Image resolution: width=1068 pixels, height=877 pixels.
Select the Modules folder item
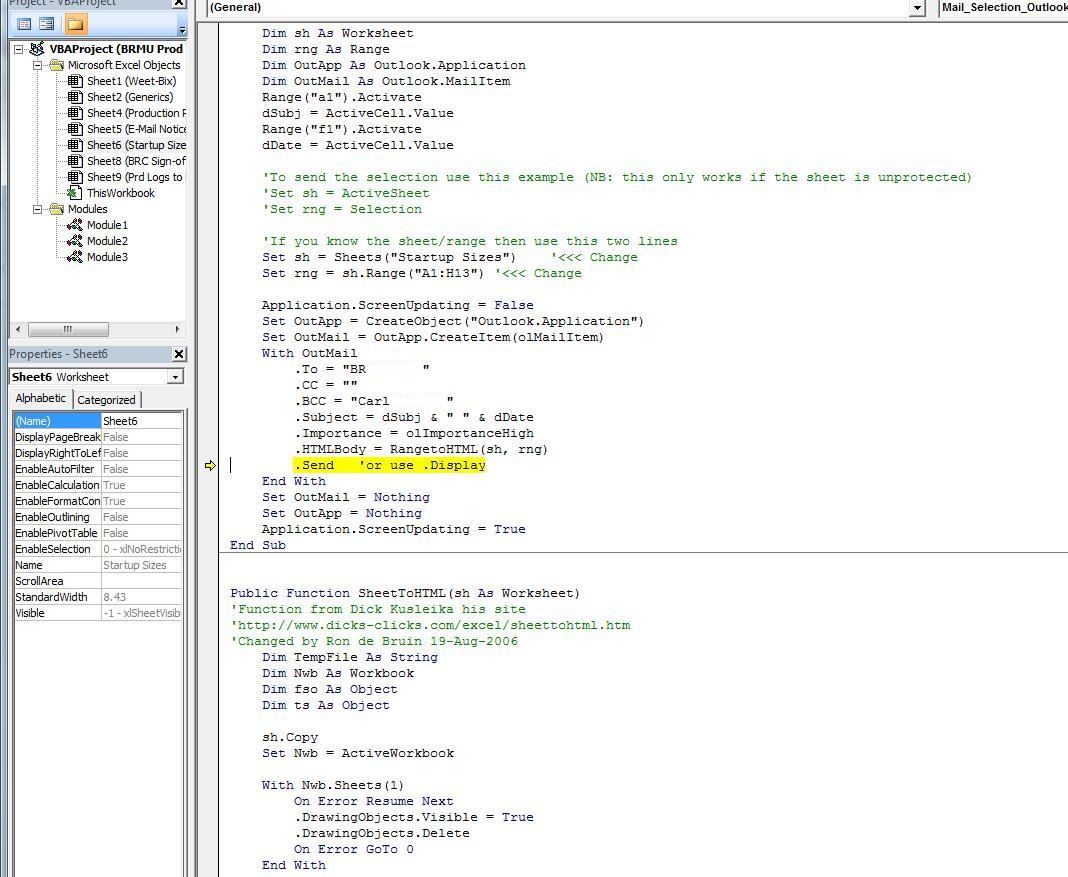[87, 209]
